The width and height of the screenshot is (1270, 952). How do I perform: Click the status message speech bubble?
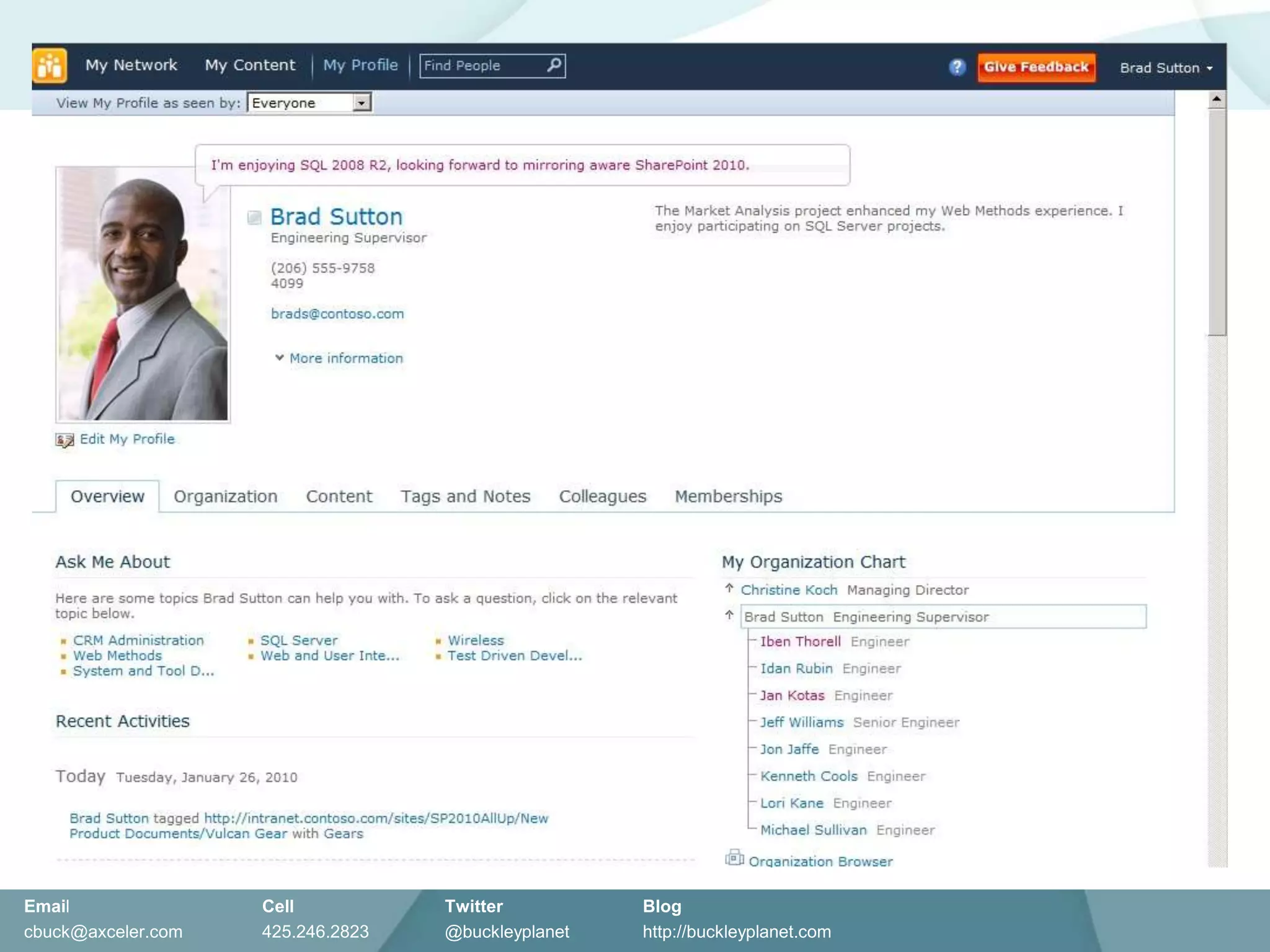(522, 165)
